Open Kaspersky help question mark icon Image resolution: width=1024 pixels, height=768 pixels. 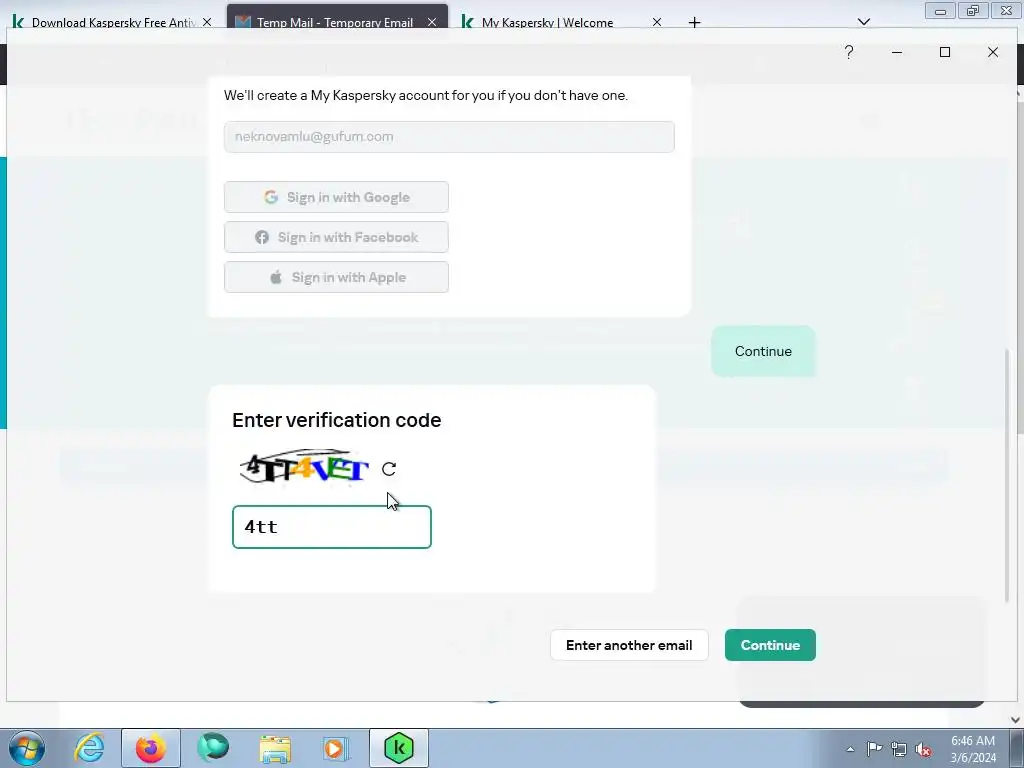pyautogui.click(x=848, y=52)
